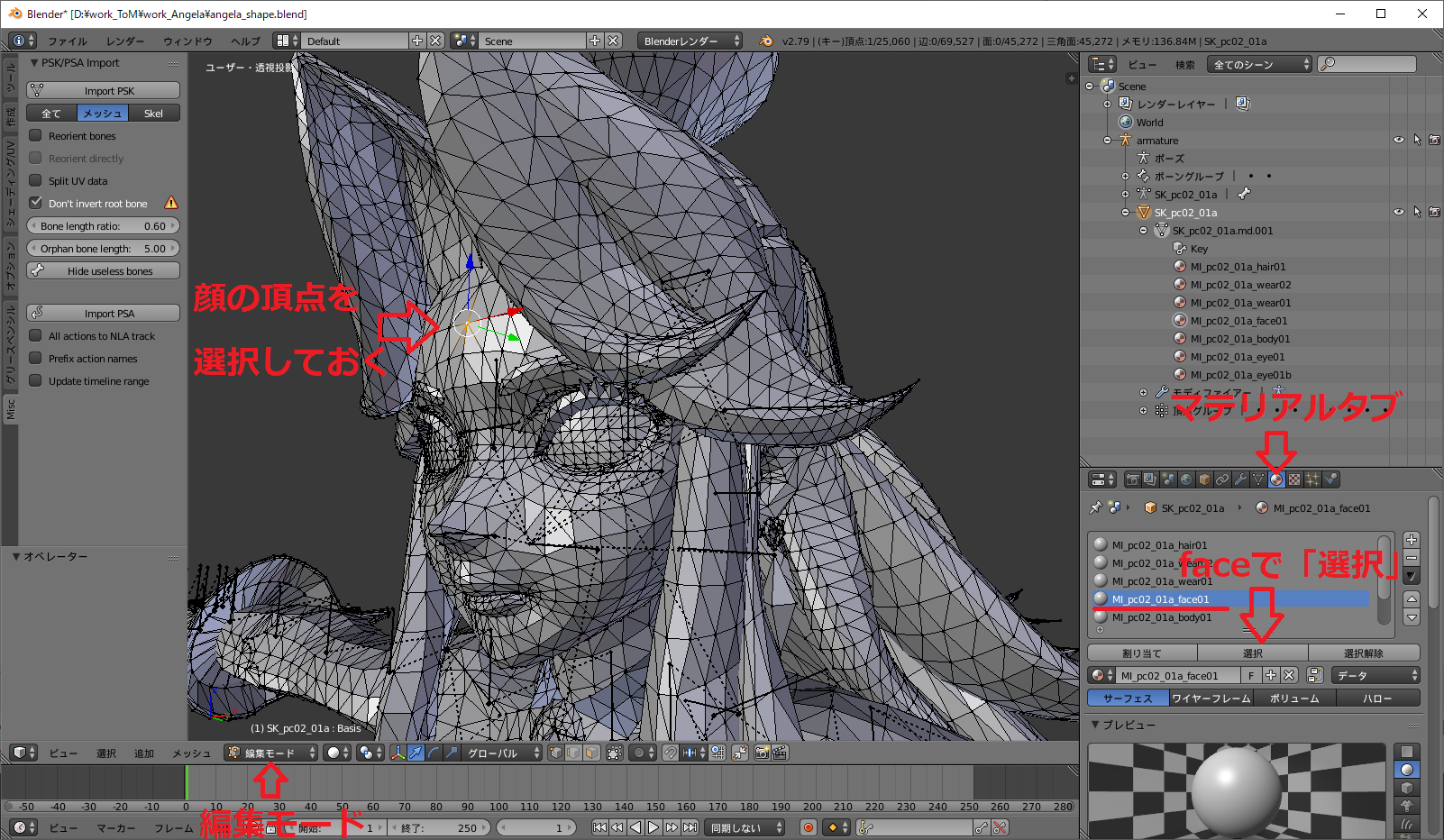Open the Window menu

(x=187, y=41)
